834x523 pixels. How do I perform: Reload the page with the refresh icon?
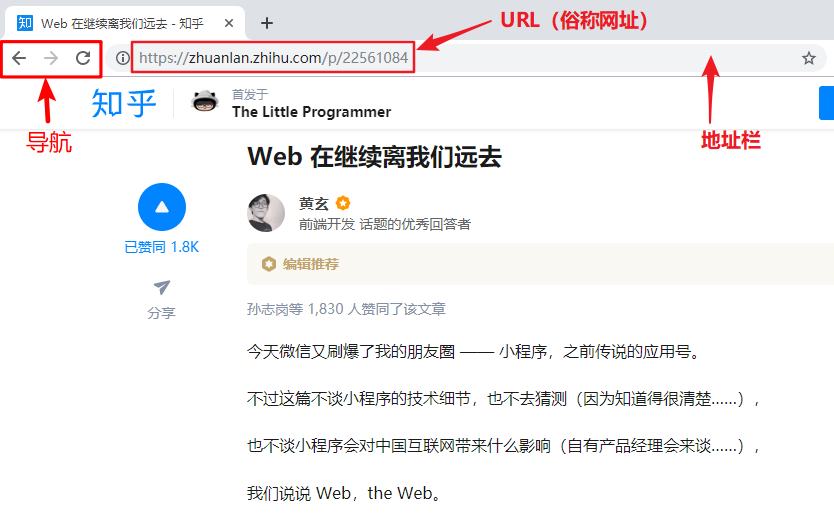click(x=83, y=58)
